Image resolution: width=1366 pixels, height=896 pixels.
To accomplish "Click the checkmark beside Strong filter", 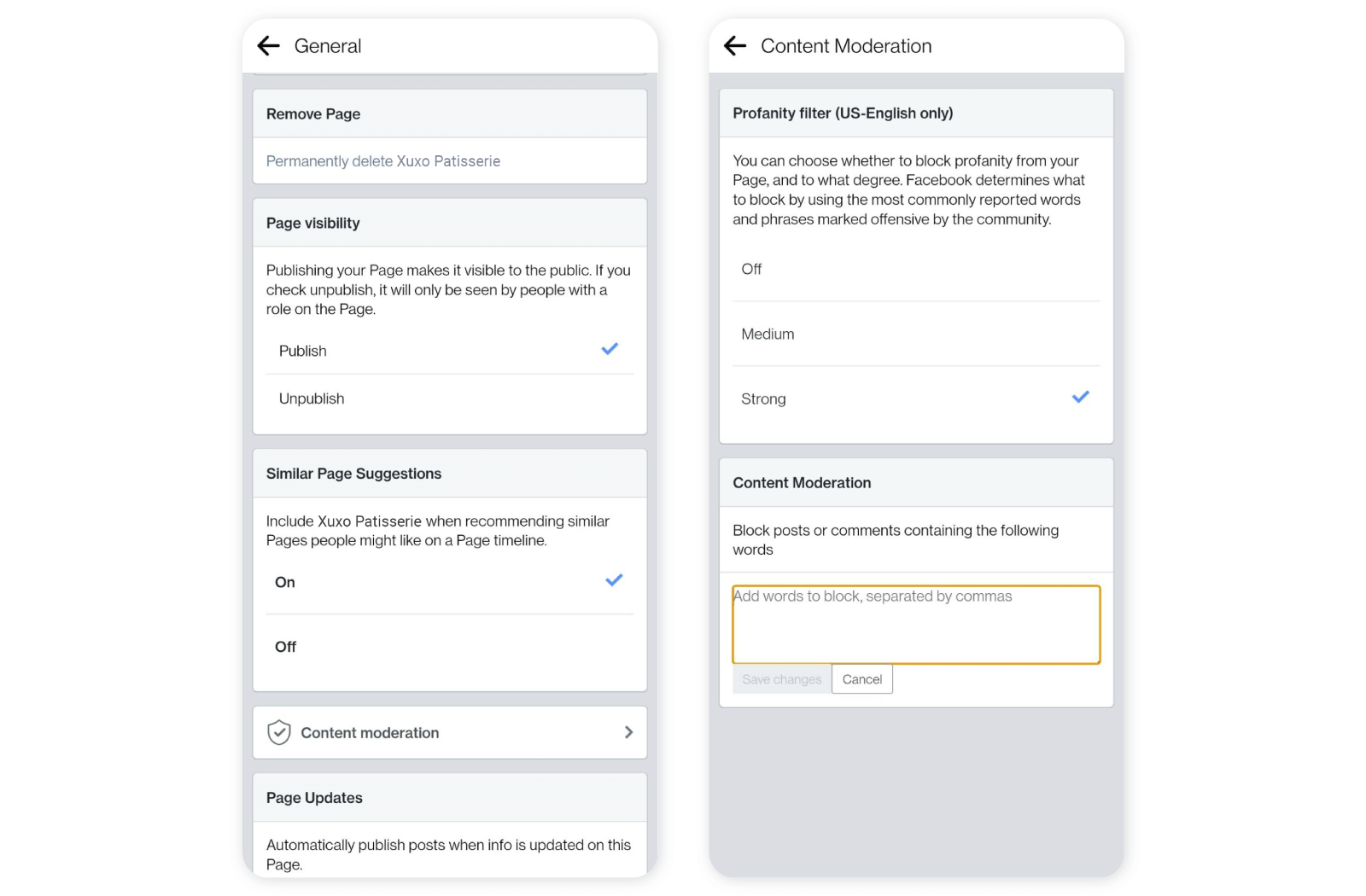I will tap(1080, 397).
